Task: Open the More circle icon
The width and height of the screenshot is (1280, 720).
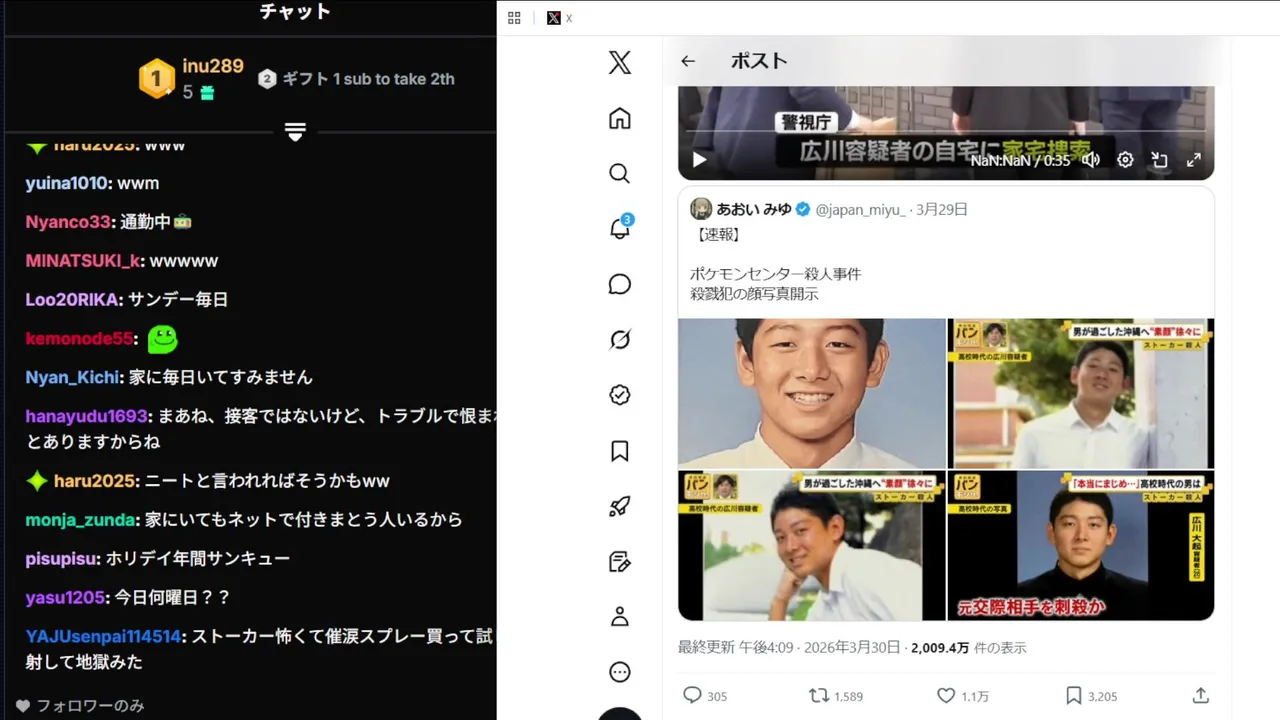Action: [x=620, y=672]
